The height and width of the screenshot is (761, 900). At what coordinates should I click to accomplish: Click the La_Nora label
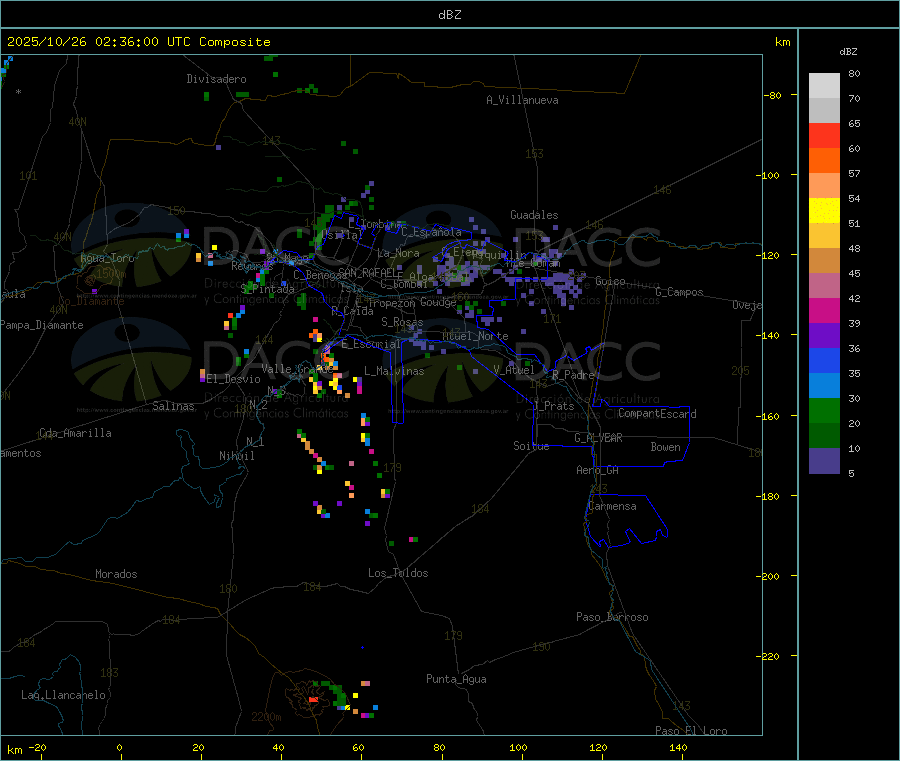[x=398, y=253]
